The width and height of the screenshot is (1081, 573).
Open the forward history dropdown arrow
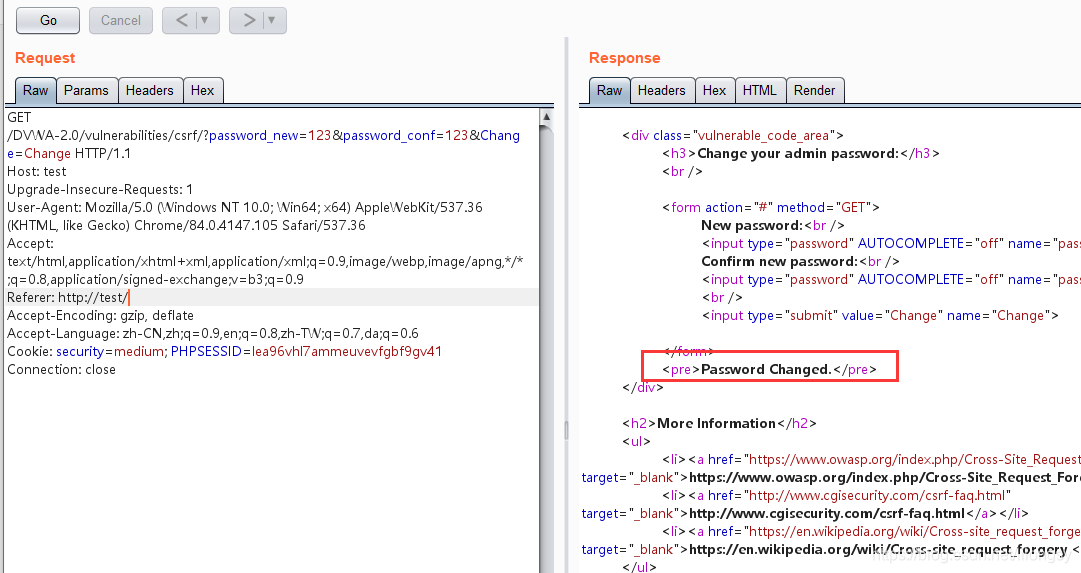point(272,21)
